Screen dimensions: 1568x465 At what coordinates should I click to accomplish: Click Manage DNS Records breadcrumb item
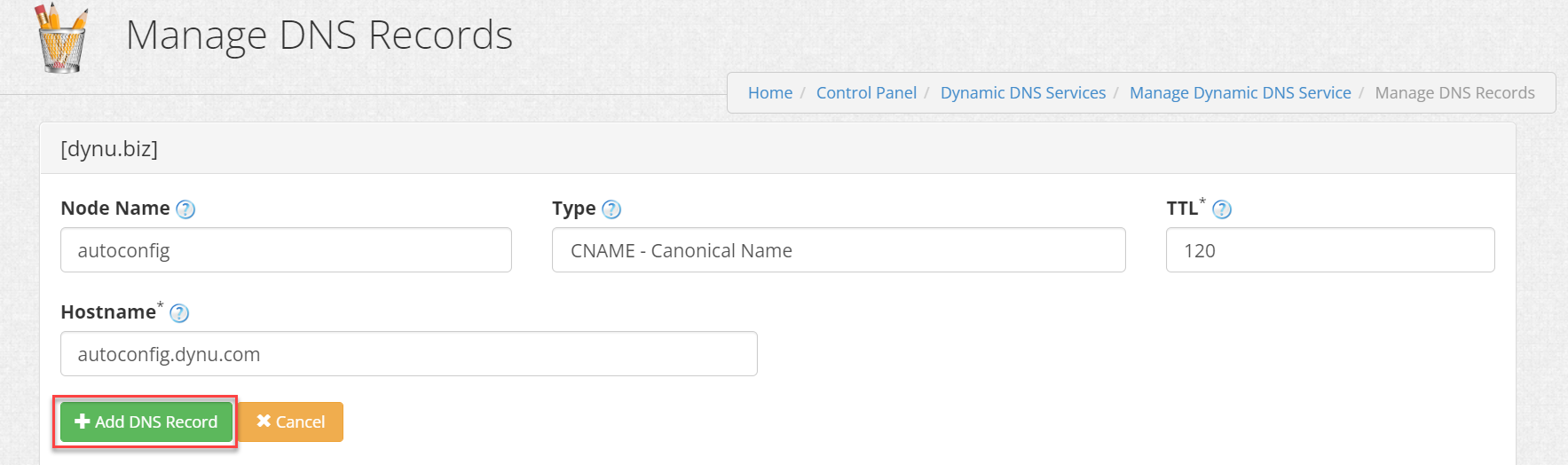tap(1455, 93)
